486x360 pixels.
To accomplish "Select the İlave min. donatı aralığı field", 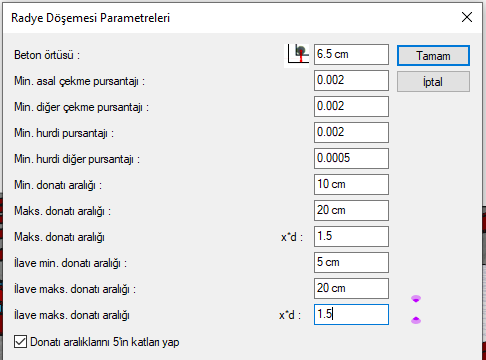I will [x=351, y=262].
